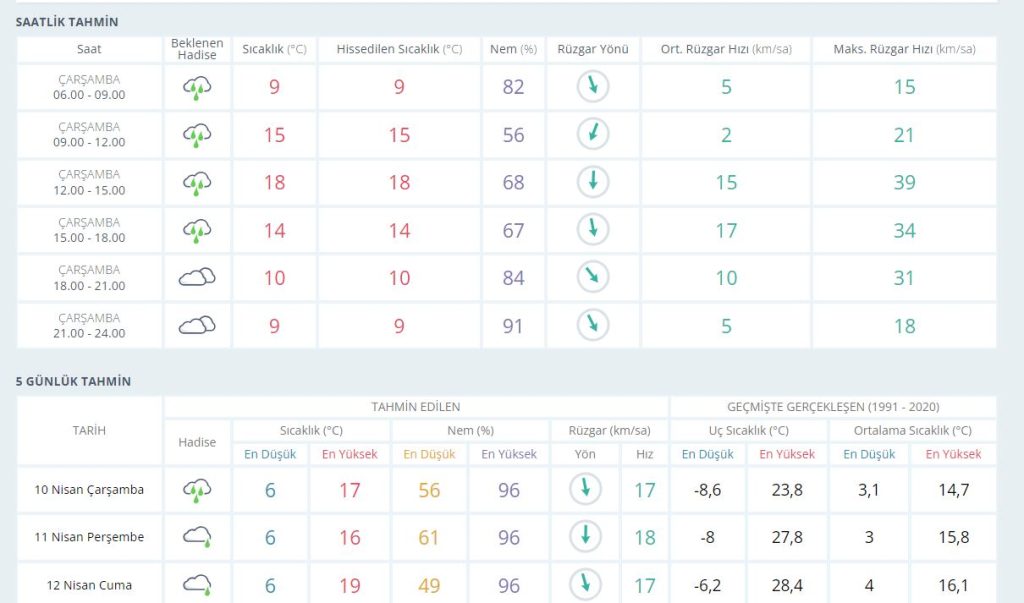Select the 10 Nisan Çarşamba date cell
The image size is (1024, 603).
click(x=89, y=490)
